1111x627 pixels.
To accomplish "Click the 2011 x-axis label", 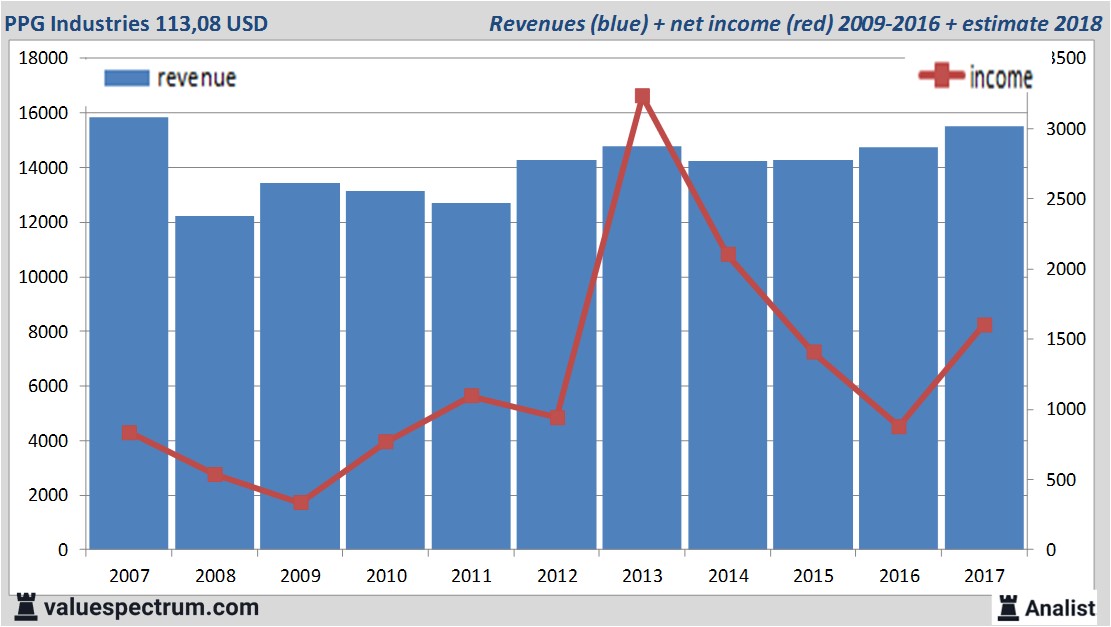I will click(471, 575).
